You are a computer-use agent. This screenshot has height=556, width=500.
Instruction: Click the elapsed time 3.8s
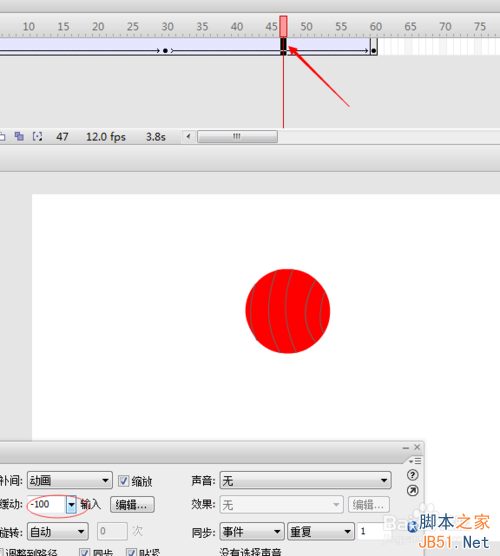(156, 137)
